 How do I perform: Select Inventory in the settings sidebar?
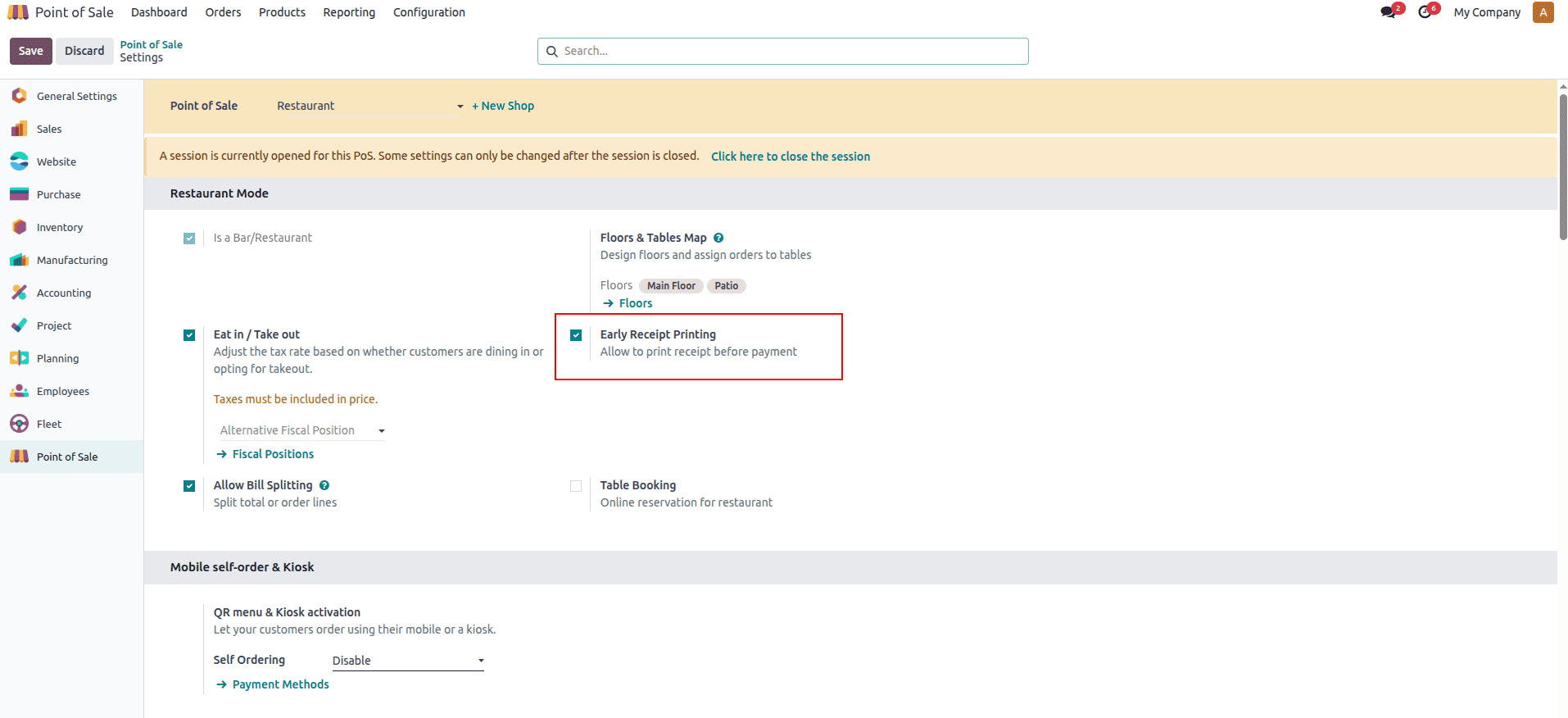click(71, 227)
